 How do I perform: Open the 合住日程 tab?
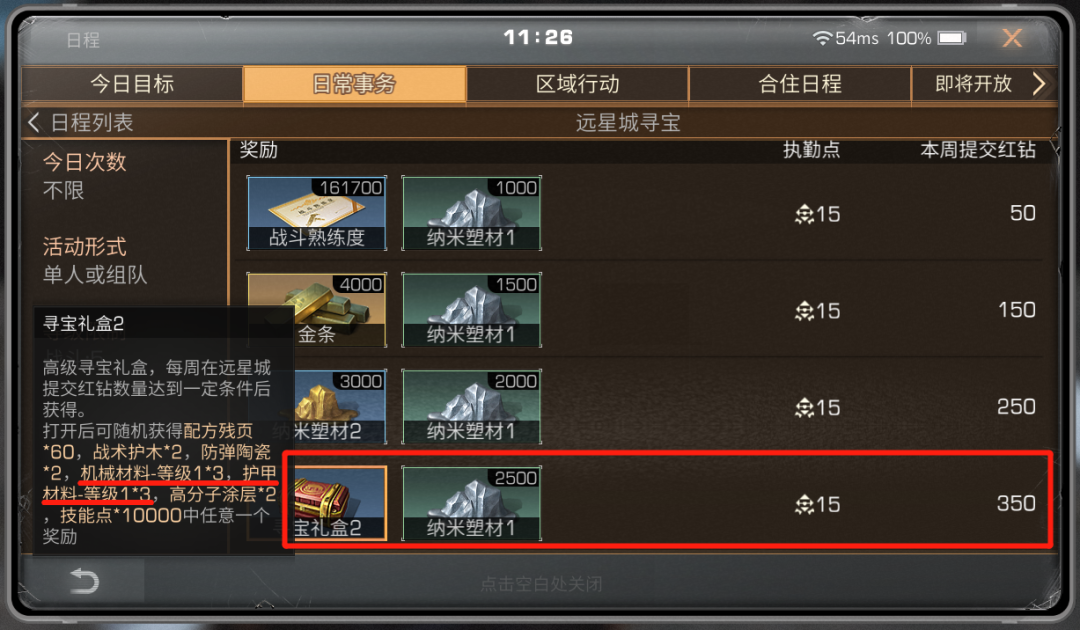pos(800,84)
